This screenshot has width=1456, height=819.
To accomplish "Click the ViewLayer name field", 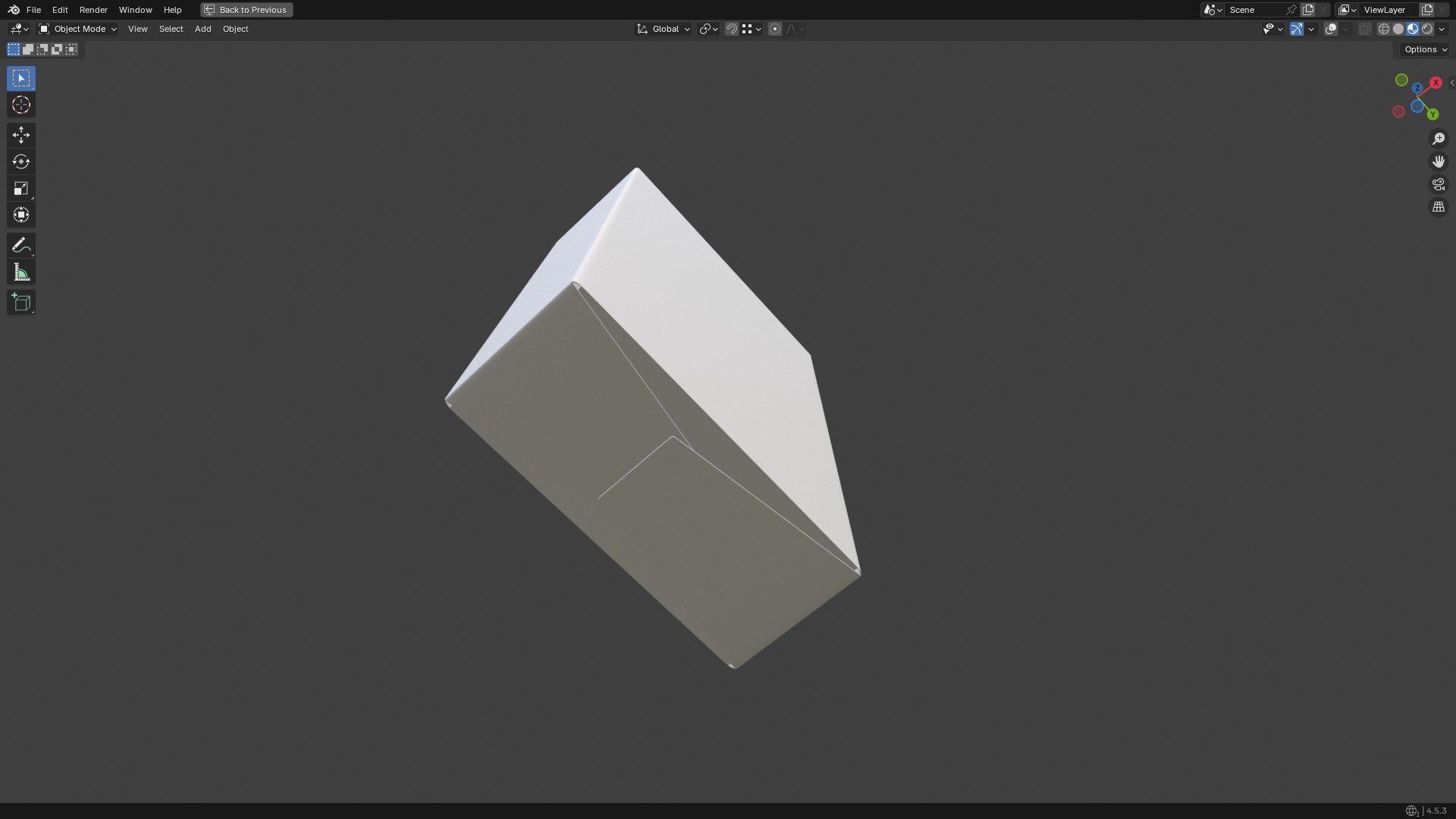I will pyautogui.click(x=1388, y=10).
